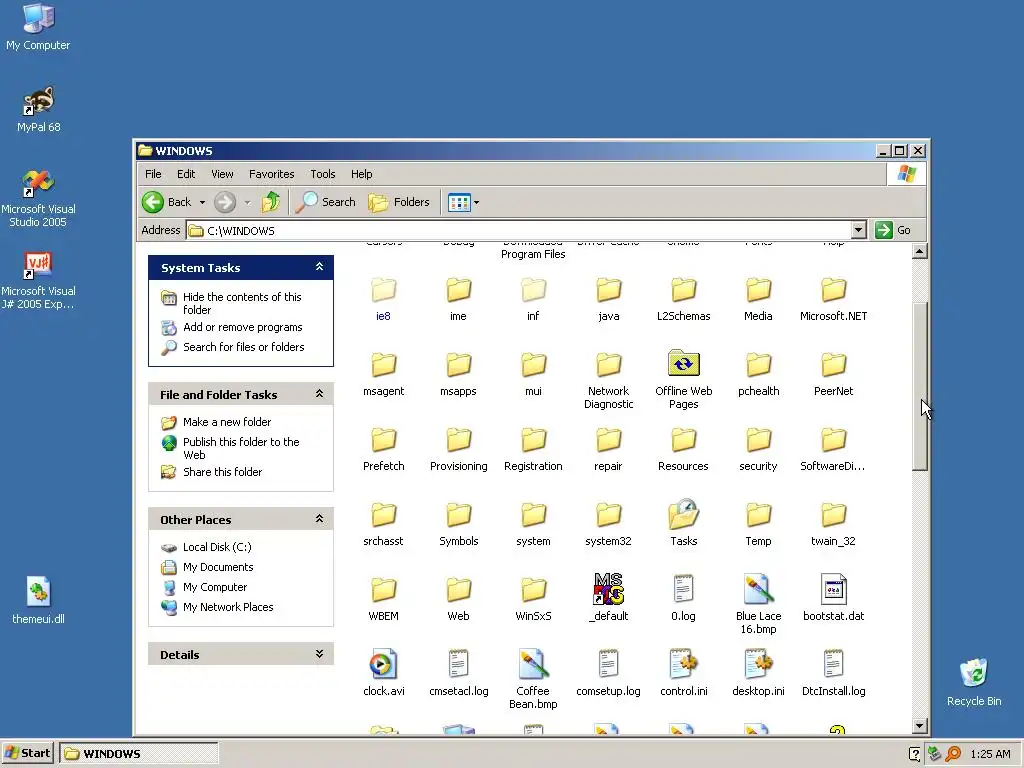Select the desktop.ini file
The height and width of the screenshot is (768, 1024).
pos(758,673)
